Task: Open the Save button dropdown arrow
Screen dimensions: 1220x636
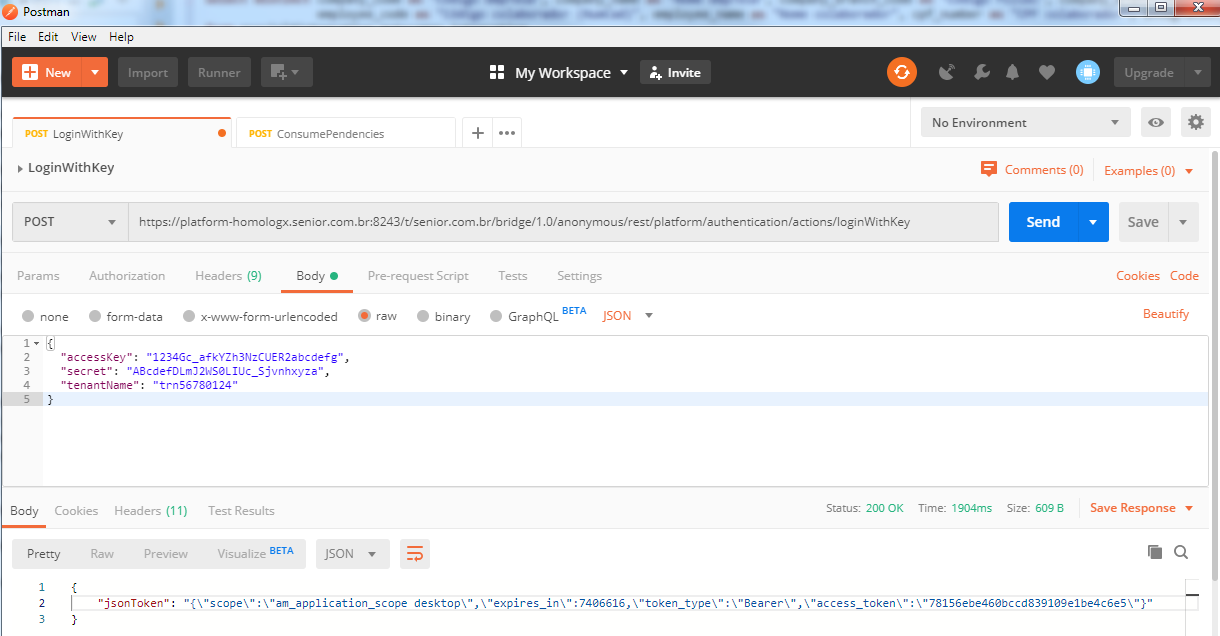Action: point(1183,222)
